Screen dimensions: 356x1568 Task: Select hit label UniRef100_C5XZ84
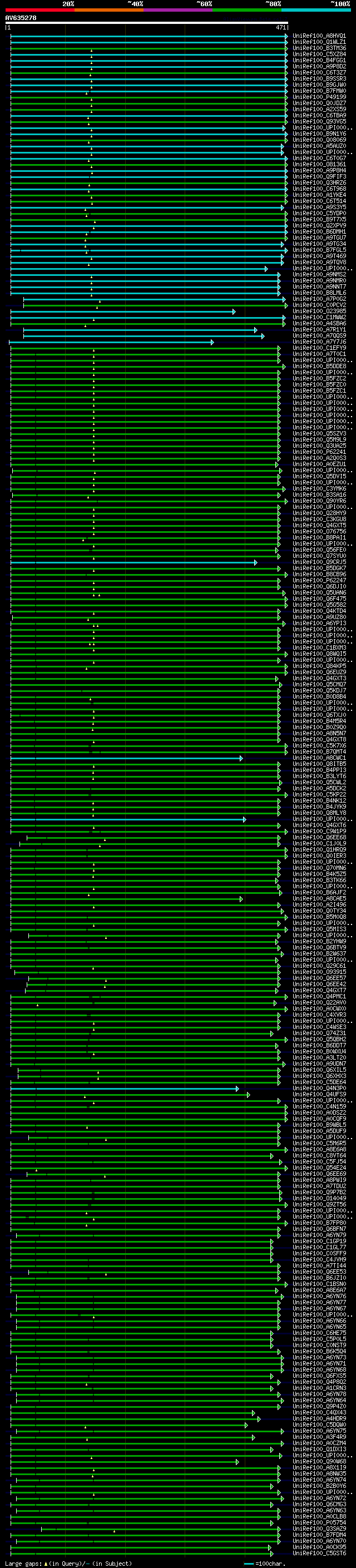click(x=319, y=54)
